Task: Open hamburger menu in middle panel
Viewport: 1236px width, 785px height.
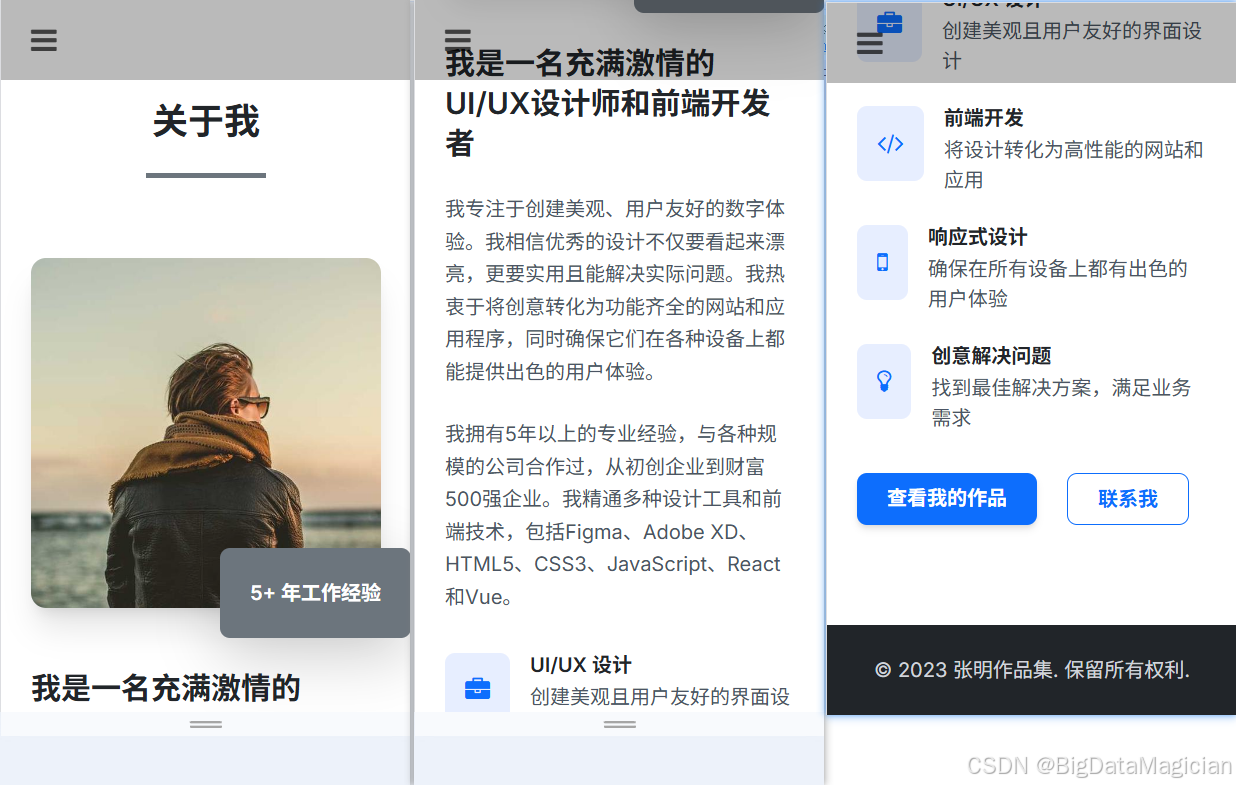Action: tap(457, 40)
